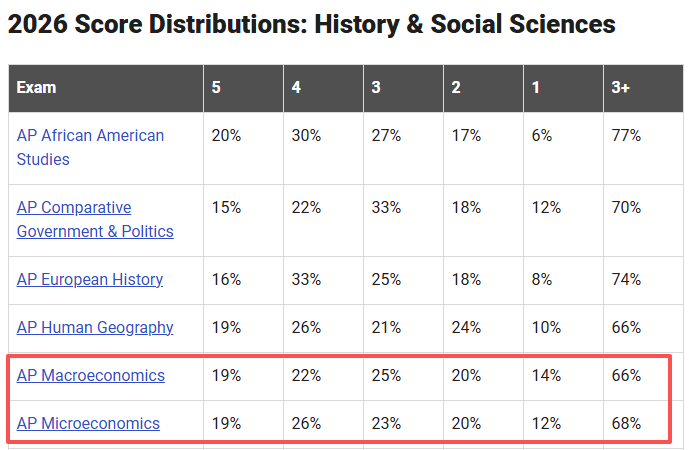The width and height of the screenshot is (689, 450).
Task: Open AP Comparative Government & Politics link
Action: click(x=95, y=219)
